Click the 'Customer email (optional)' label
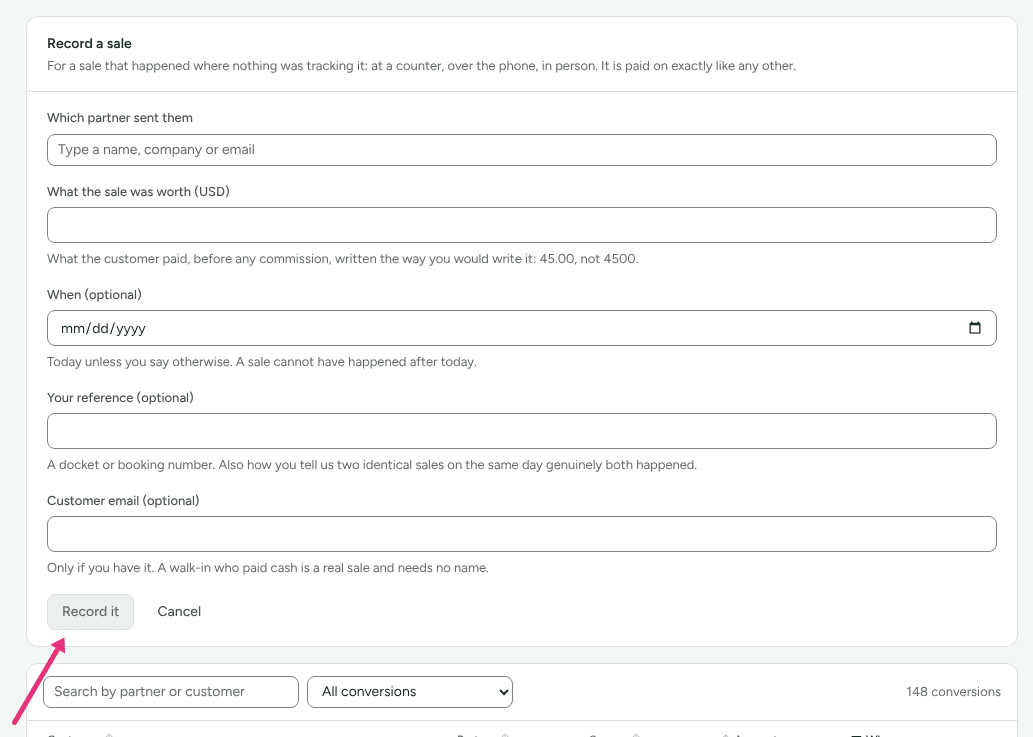Screen dimensions: 1033x737 123,501
